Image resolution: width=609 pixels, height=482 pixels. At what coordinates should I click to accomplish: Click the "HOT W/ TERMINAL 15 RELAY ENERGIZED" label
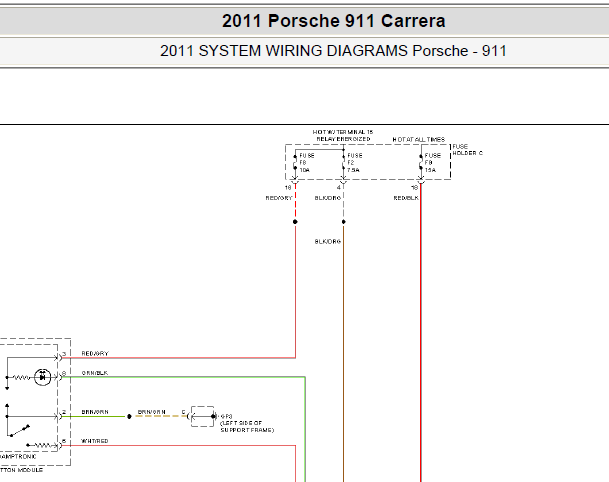[x=343, y=136]
